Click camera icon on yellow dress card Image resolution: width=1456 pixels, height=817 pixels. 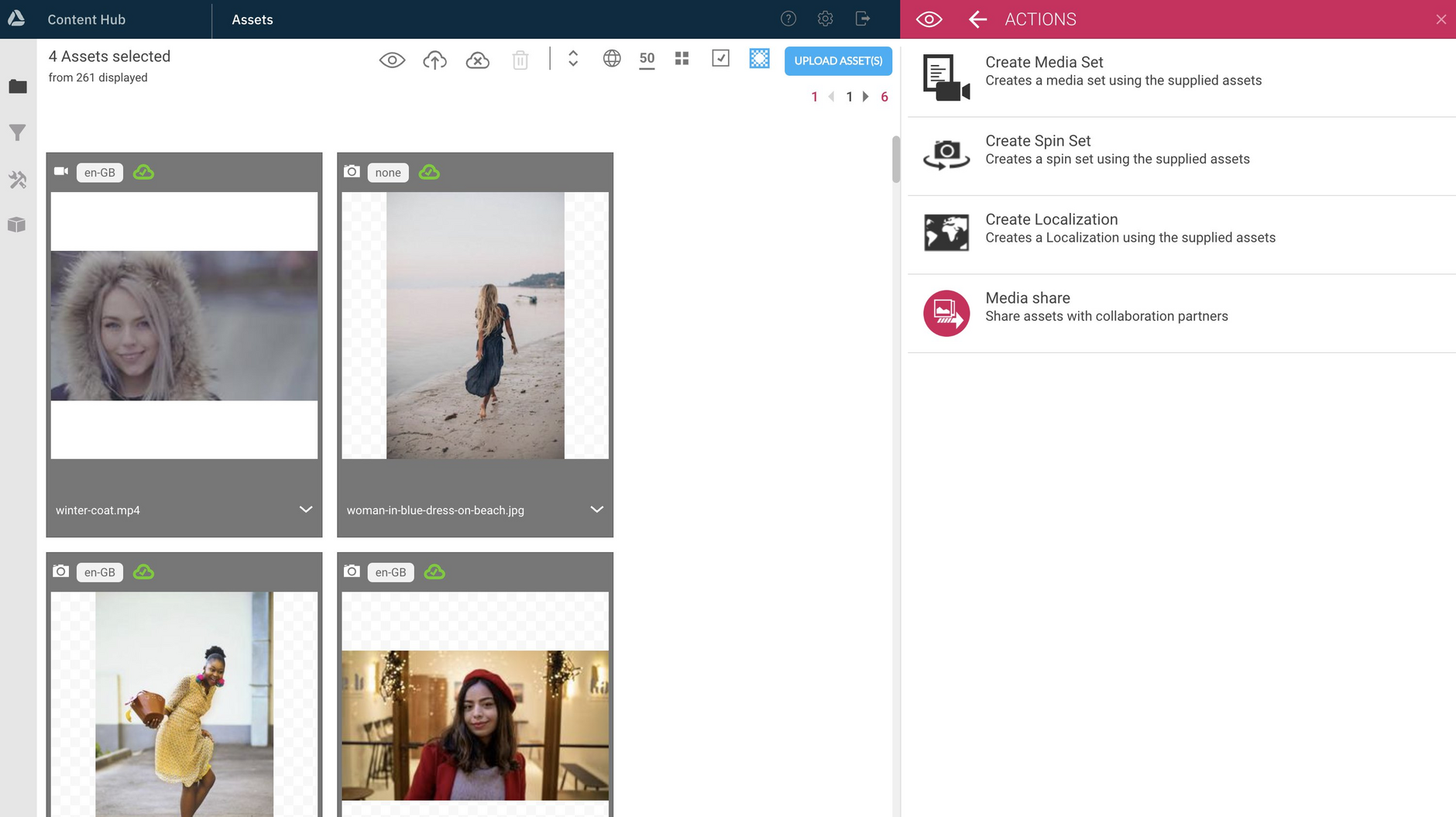61,571
